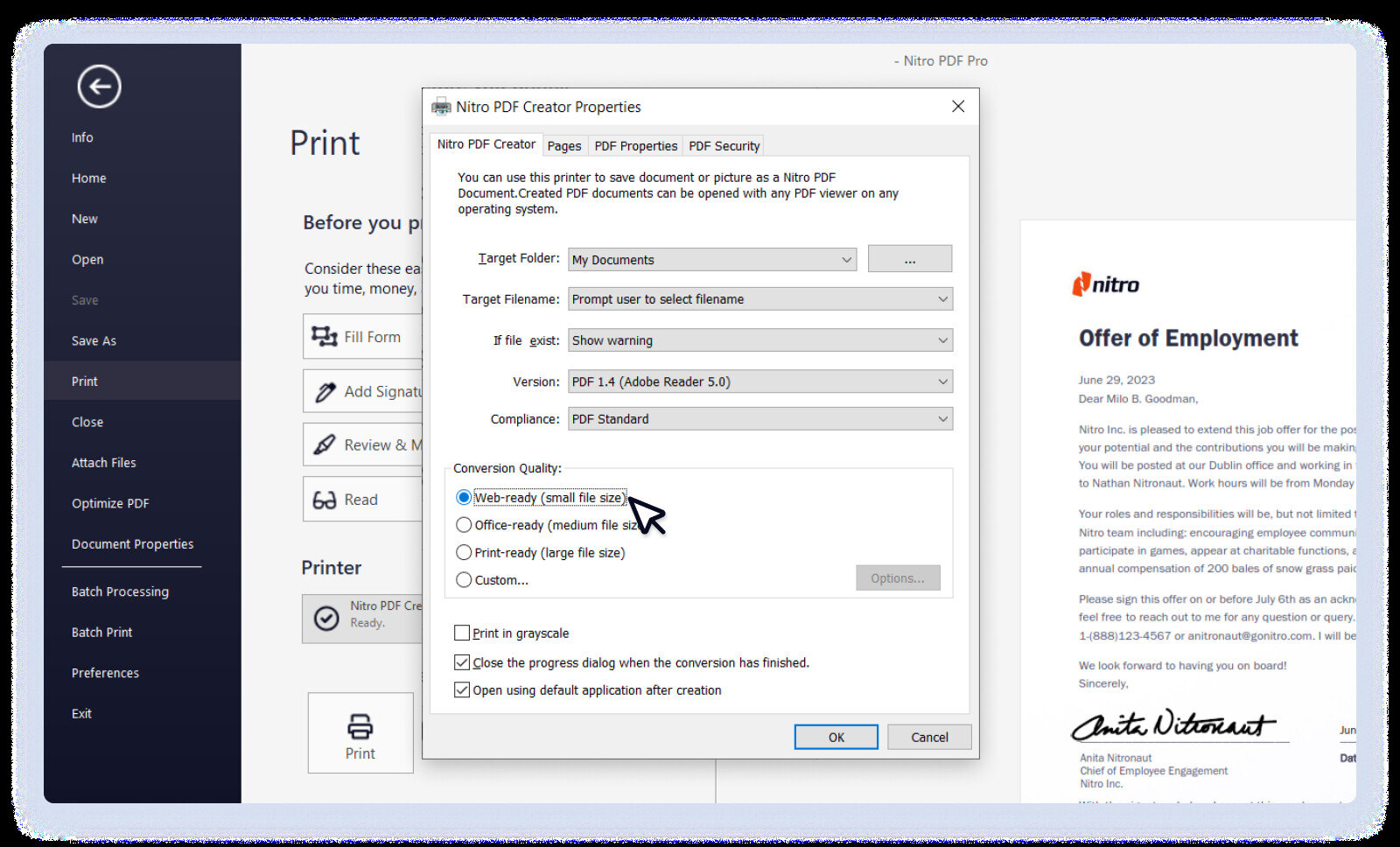Viewport: 1400px width, 847px height.
Task: Switch to the Pages tab
Action: (564, 145)
